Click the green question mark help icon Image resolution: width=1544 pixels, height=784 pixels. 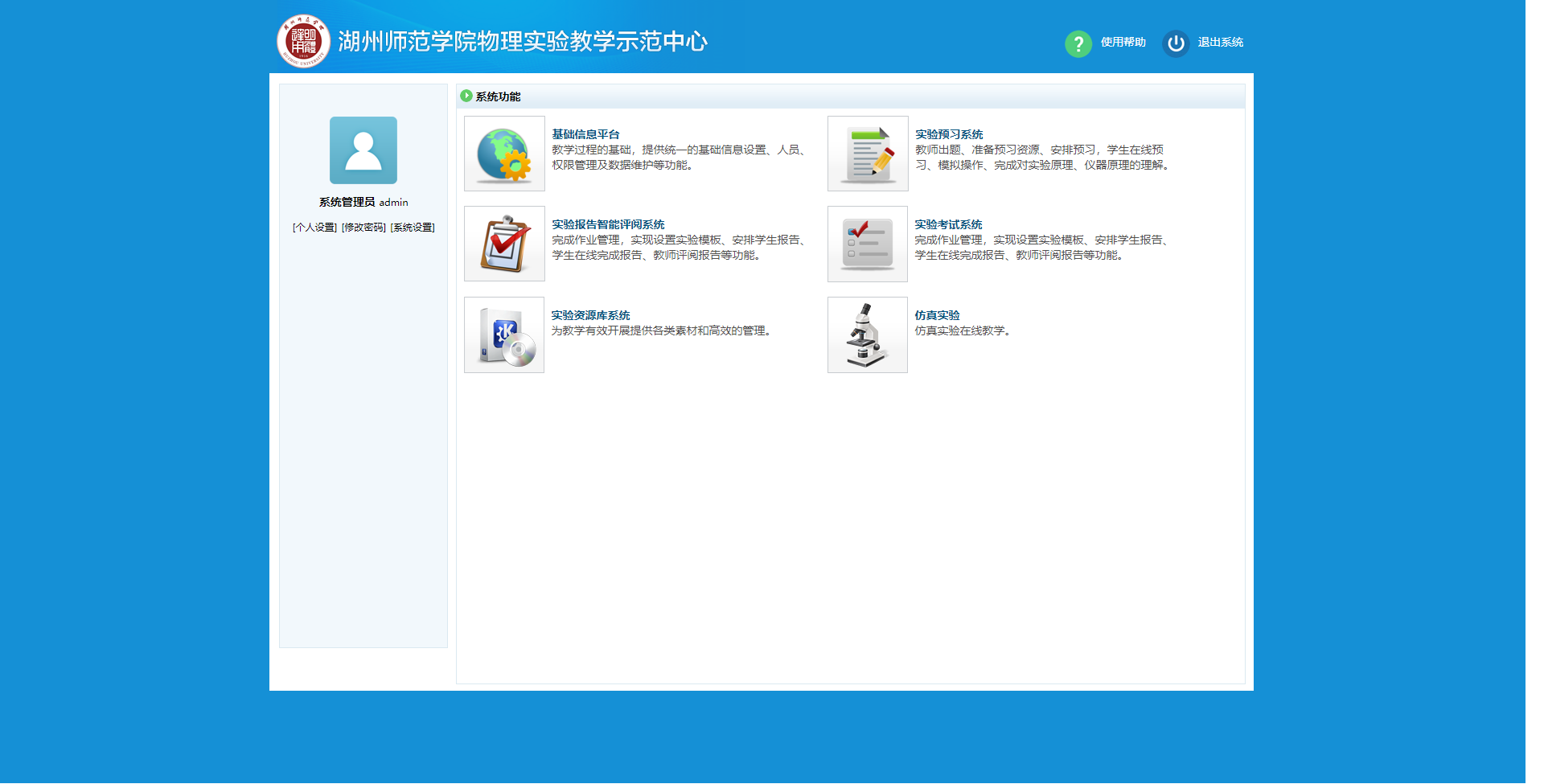(1078, 43)
